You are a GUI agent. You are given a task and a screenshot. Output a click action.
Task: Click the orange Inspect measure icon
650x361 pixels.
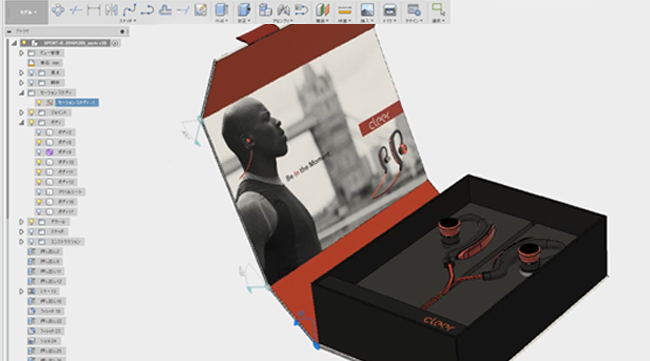(344, 10)
